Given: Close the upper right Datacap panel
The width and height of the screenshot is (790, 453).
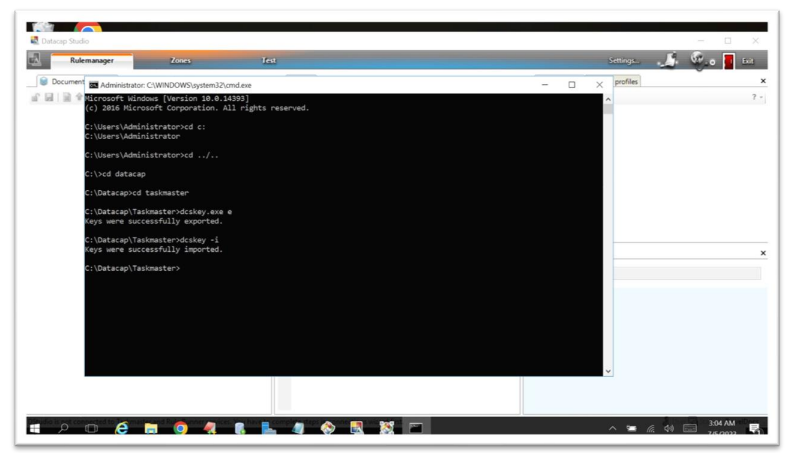Looking at the screenshot, I should (x=763, y=81).
